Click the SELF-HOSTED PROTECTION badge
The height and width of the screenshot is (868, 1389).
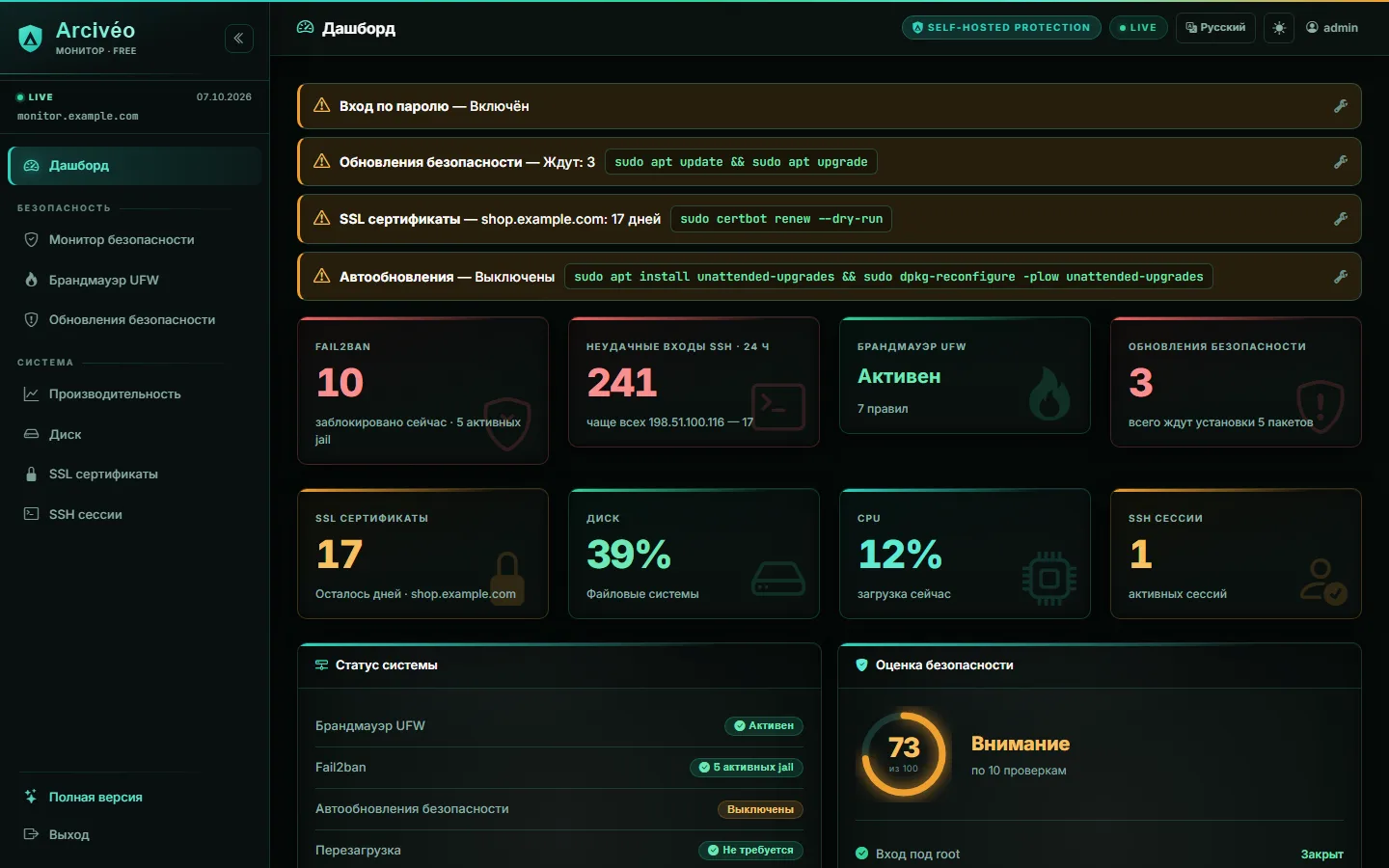click(1002, 28)
